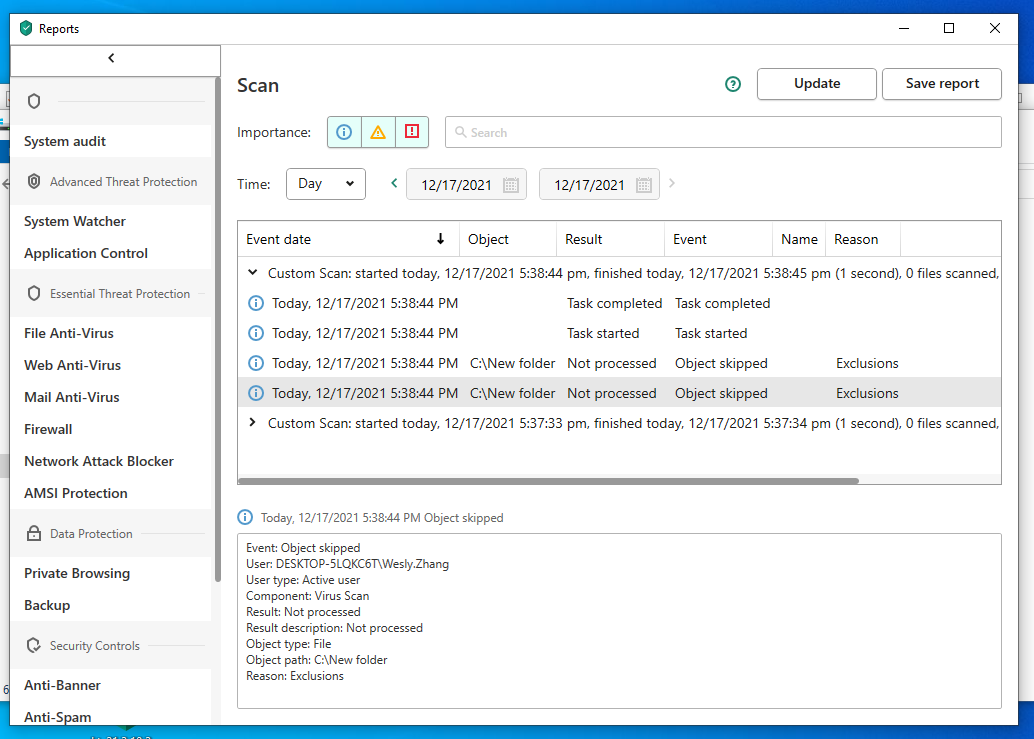Open the end date calendar picker
This screenshot has width=1034, height=739.
[643, 185]
